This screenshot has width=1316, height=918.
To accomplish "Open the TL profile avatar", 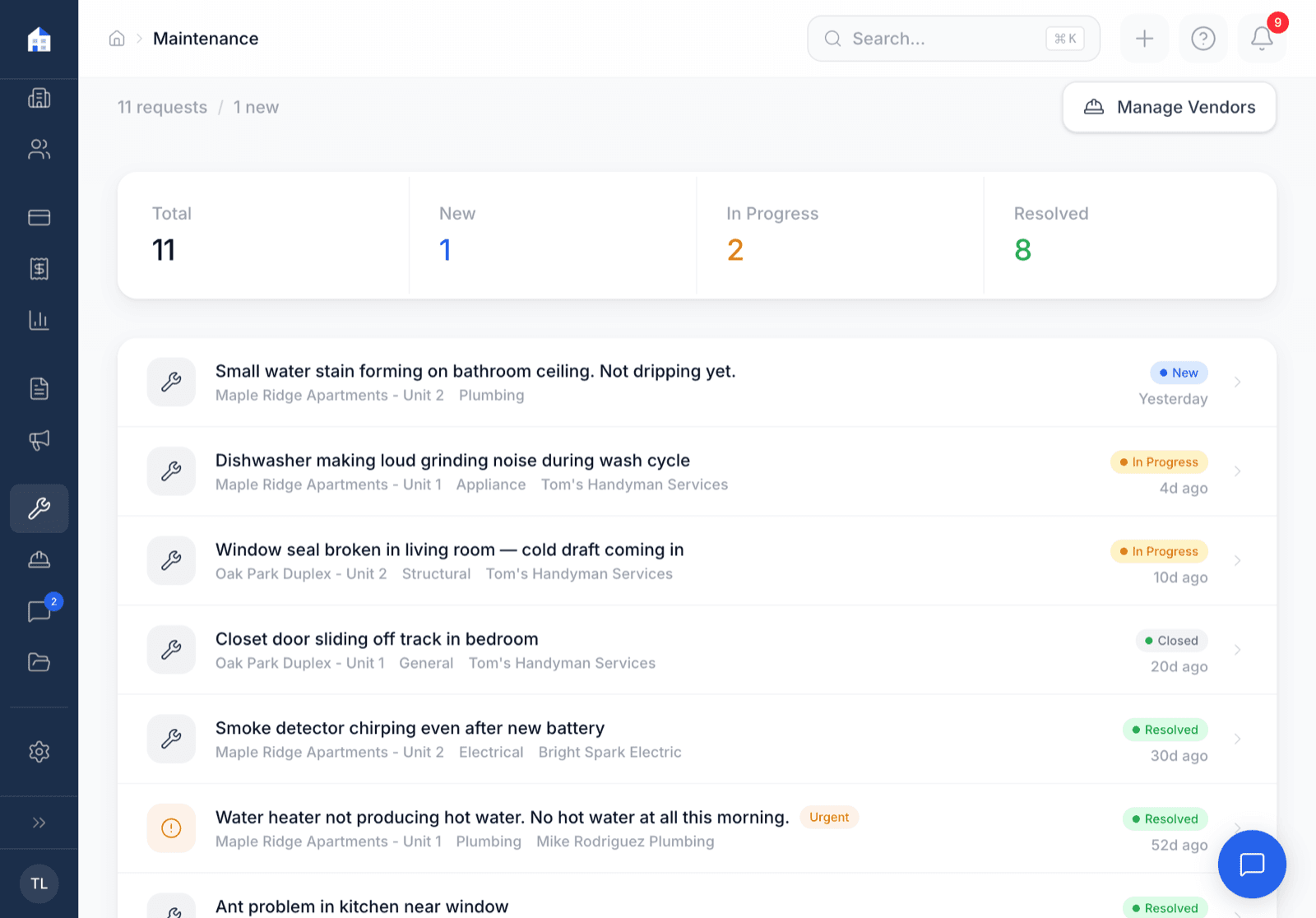I will pos(39,883).
